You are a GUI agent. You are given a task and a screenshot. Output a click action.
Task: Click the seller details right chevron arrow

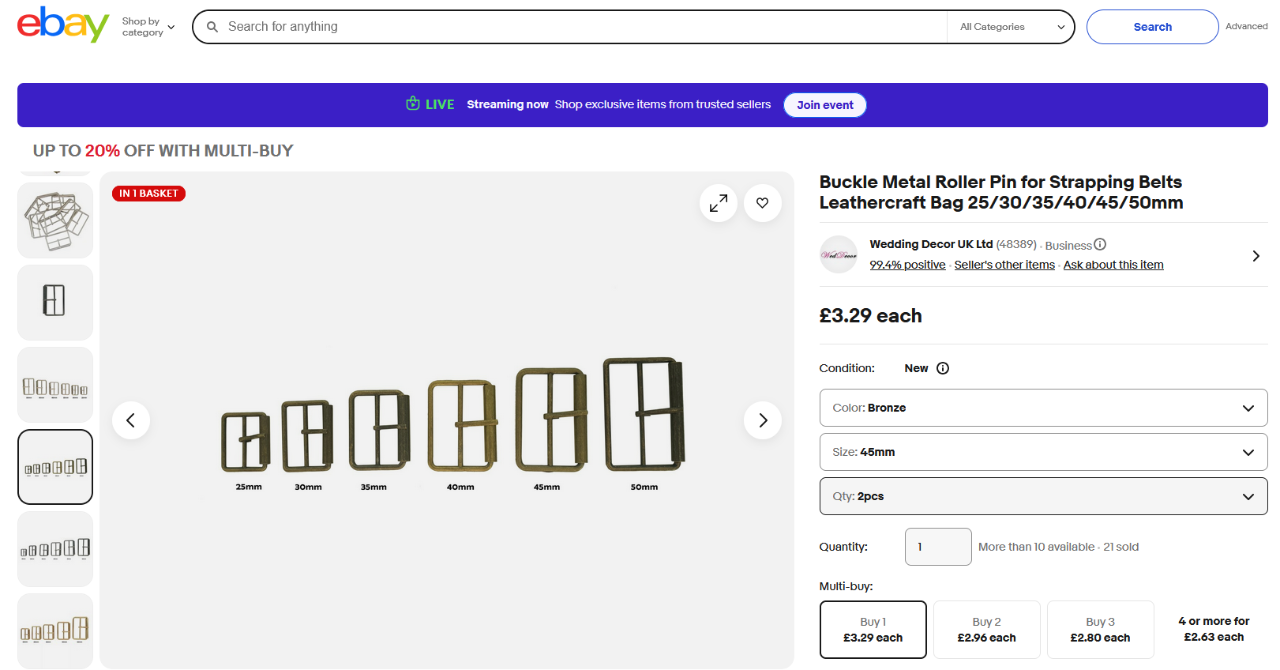(1256, 256)
